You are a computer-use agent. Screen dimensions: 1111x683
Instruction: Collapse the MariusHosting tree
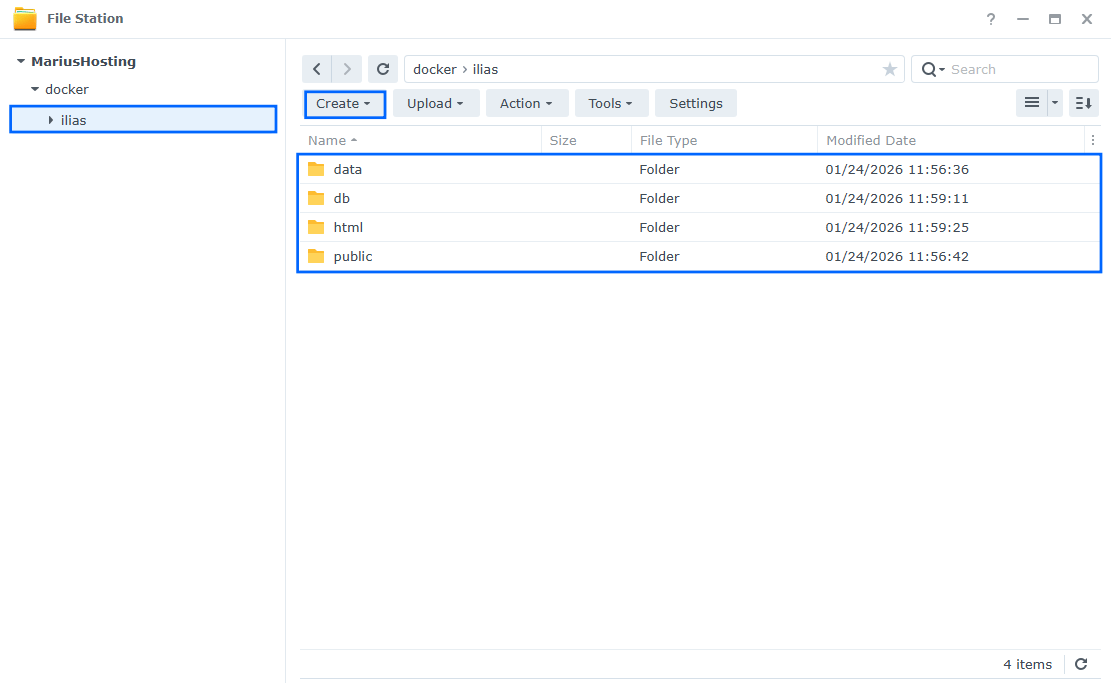pyautogui.click(x=19, y=61)
